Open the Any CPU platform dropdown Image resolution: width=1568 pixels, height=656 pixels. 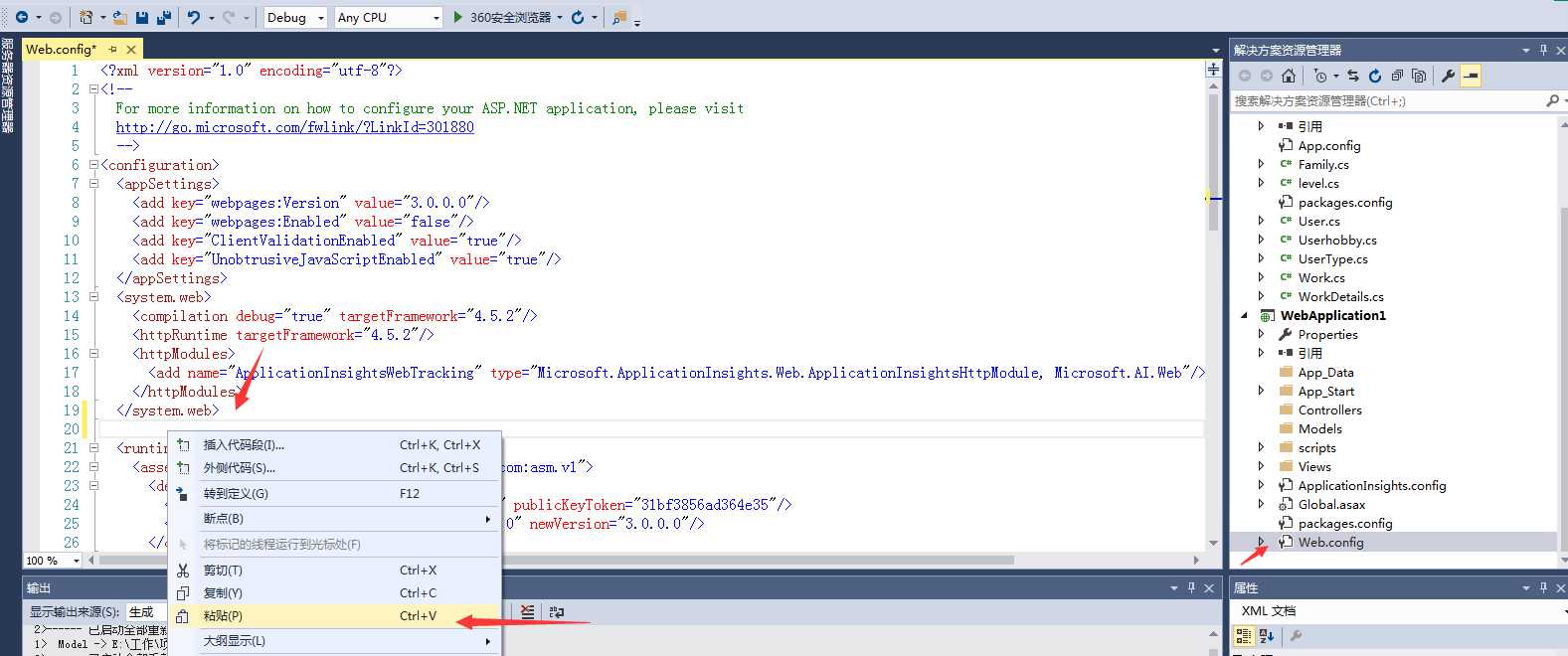click(436, 18)
